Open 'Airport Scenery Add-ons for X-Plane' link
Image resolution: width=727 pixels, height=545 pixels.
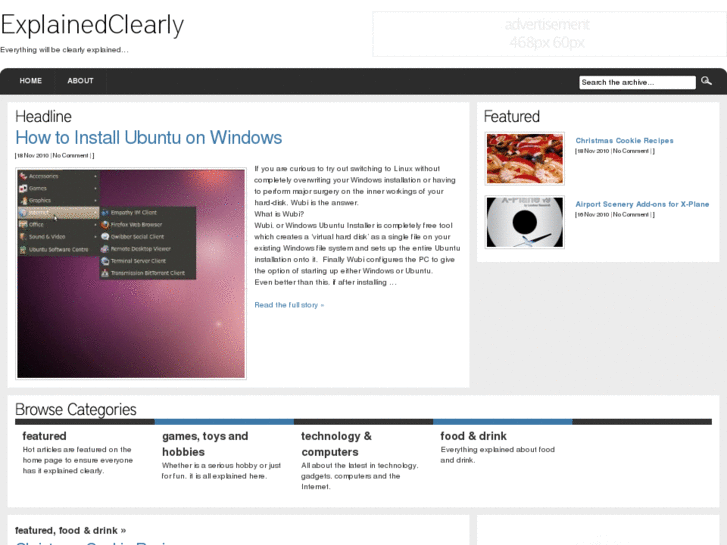(x=642, y=204)
